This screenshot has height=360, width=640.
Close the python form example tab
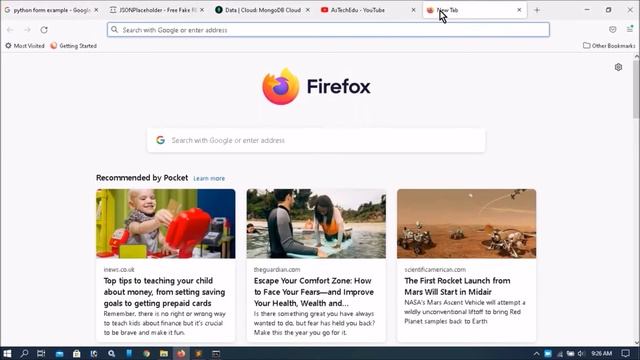(96, 10)
